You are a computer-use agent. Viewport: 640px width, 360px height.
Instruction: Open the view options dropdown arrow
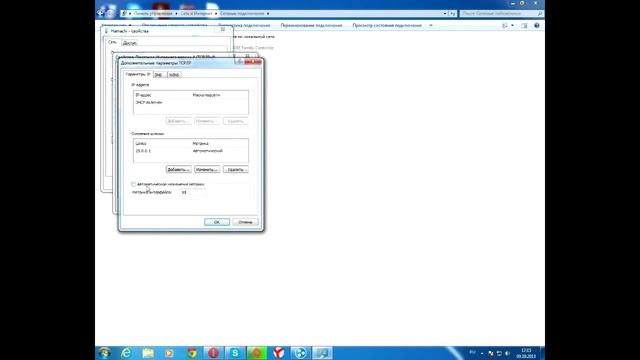[512, 25]
